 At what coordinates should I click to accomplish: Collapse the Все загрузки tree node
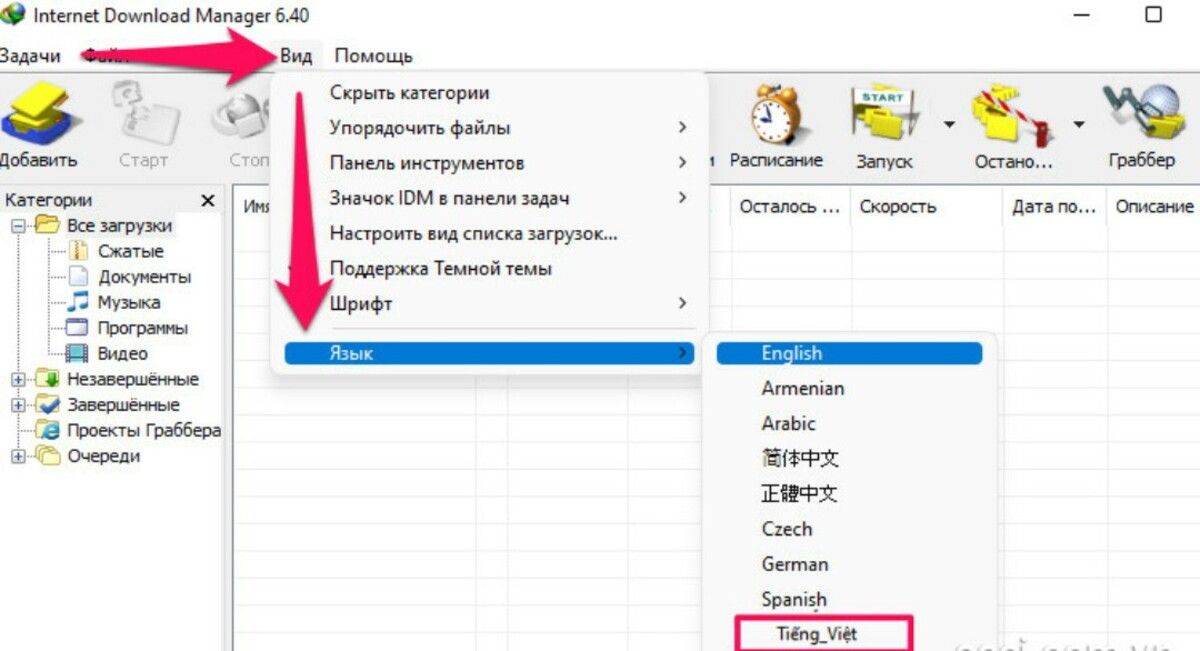pos(17,226)
